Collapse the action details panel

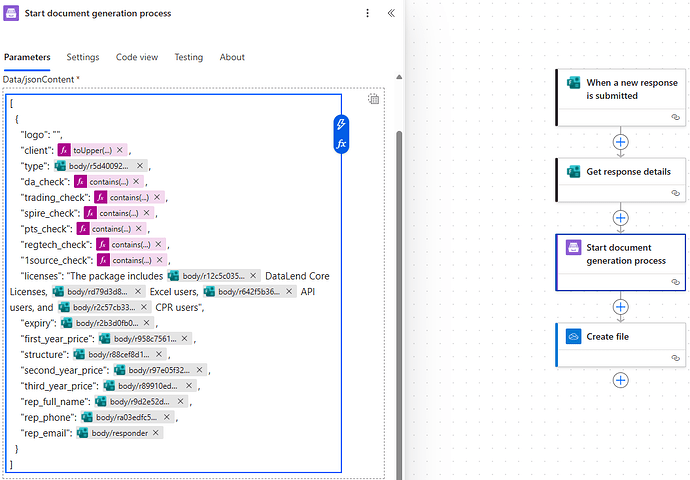pos(391,14)
